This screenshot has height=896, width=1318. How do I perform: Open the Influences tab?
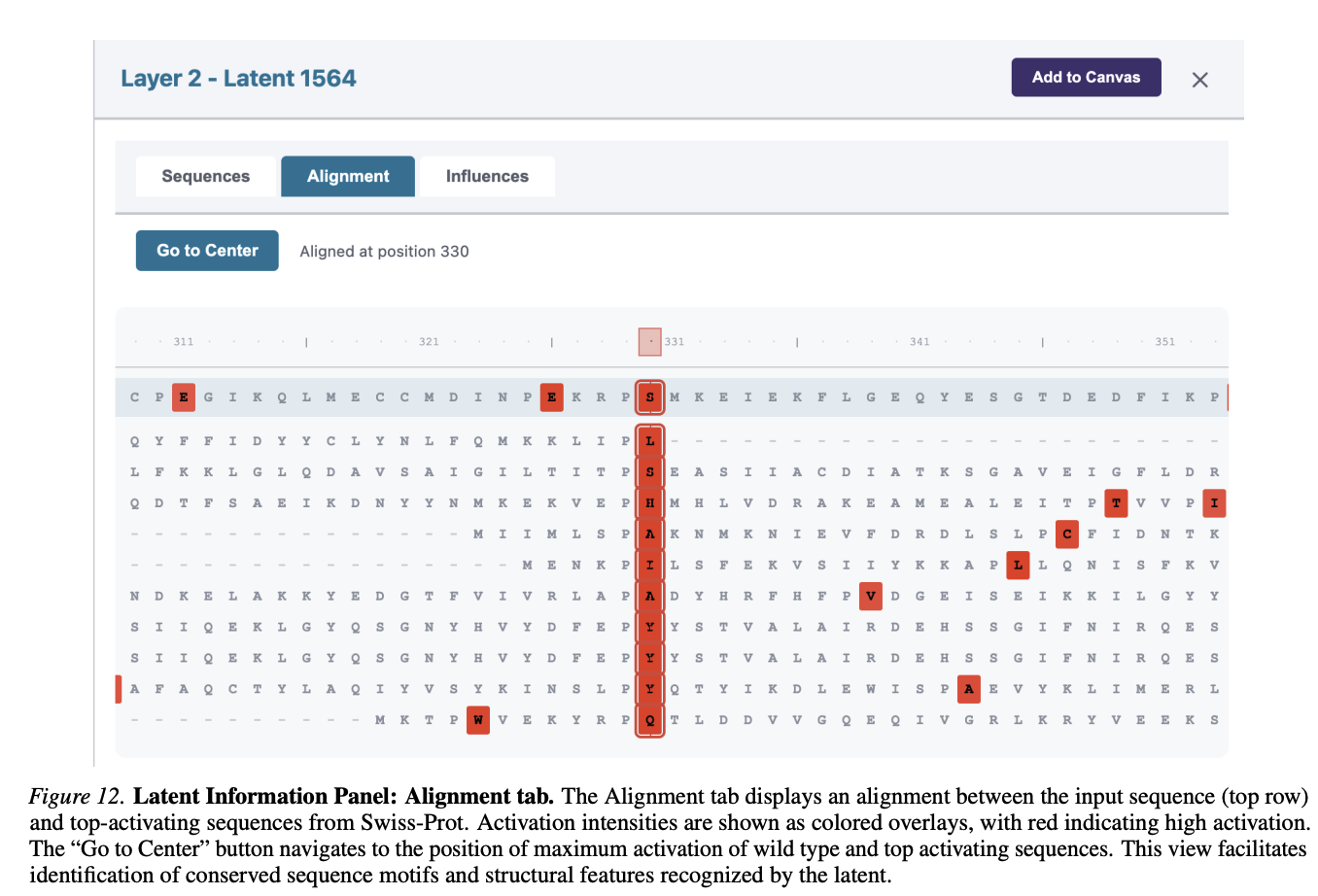(x=487, y=176)
